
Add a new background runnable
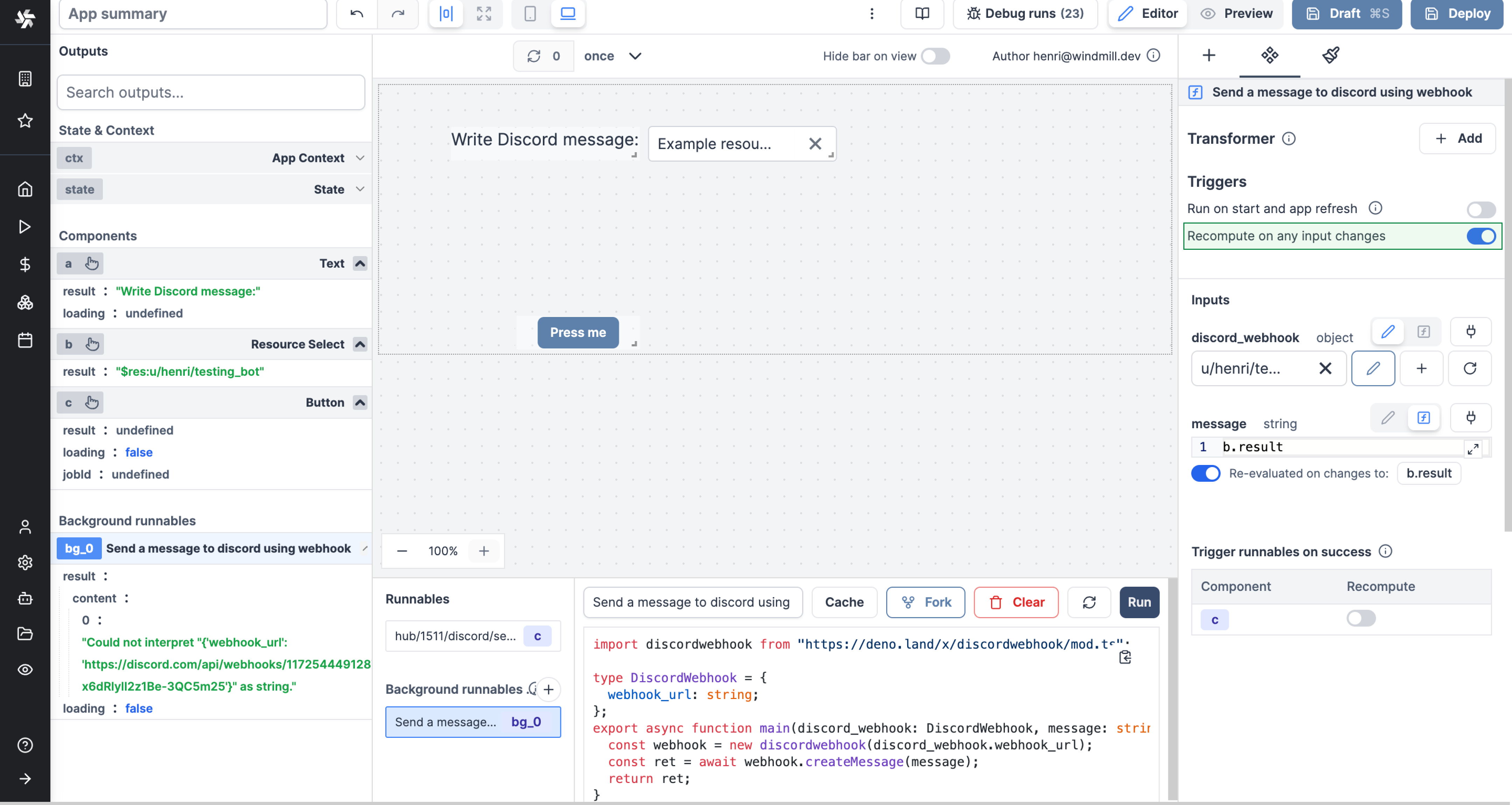[548, 689]
